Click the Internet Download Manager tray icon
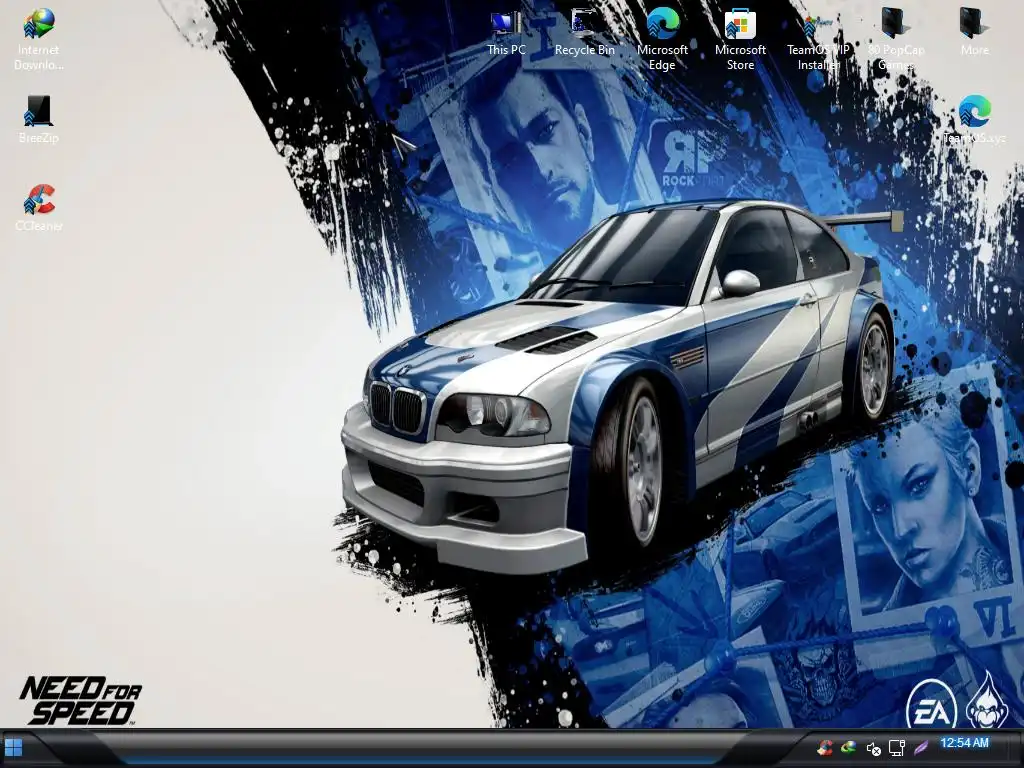Viewport: 1024px width, 768px height. coord(848,747)
